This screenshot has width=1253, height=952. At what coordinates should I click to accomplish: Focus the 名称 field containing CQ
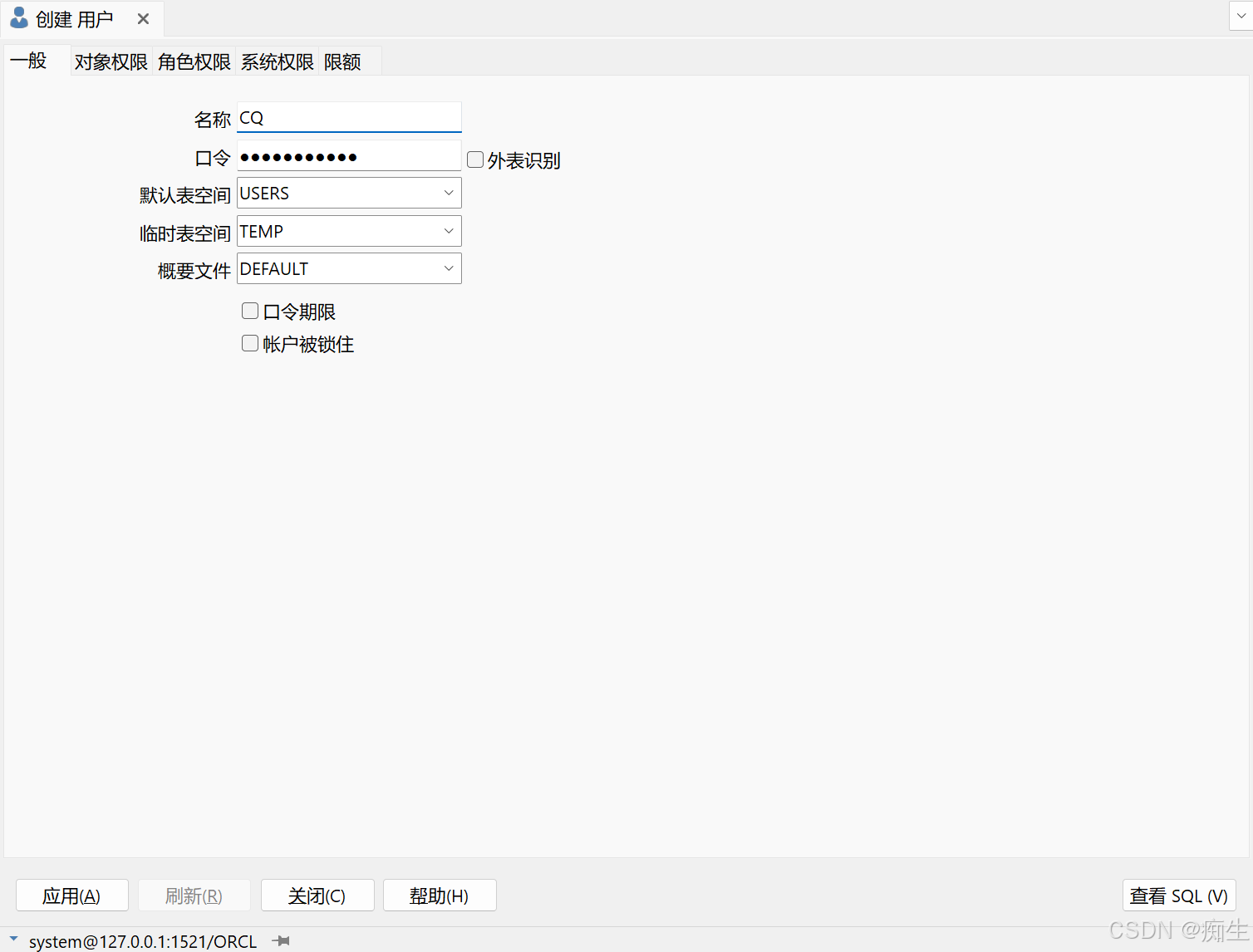349,117
